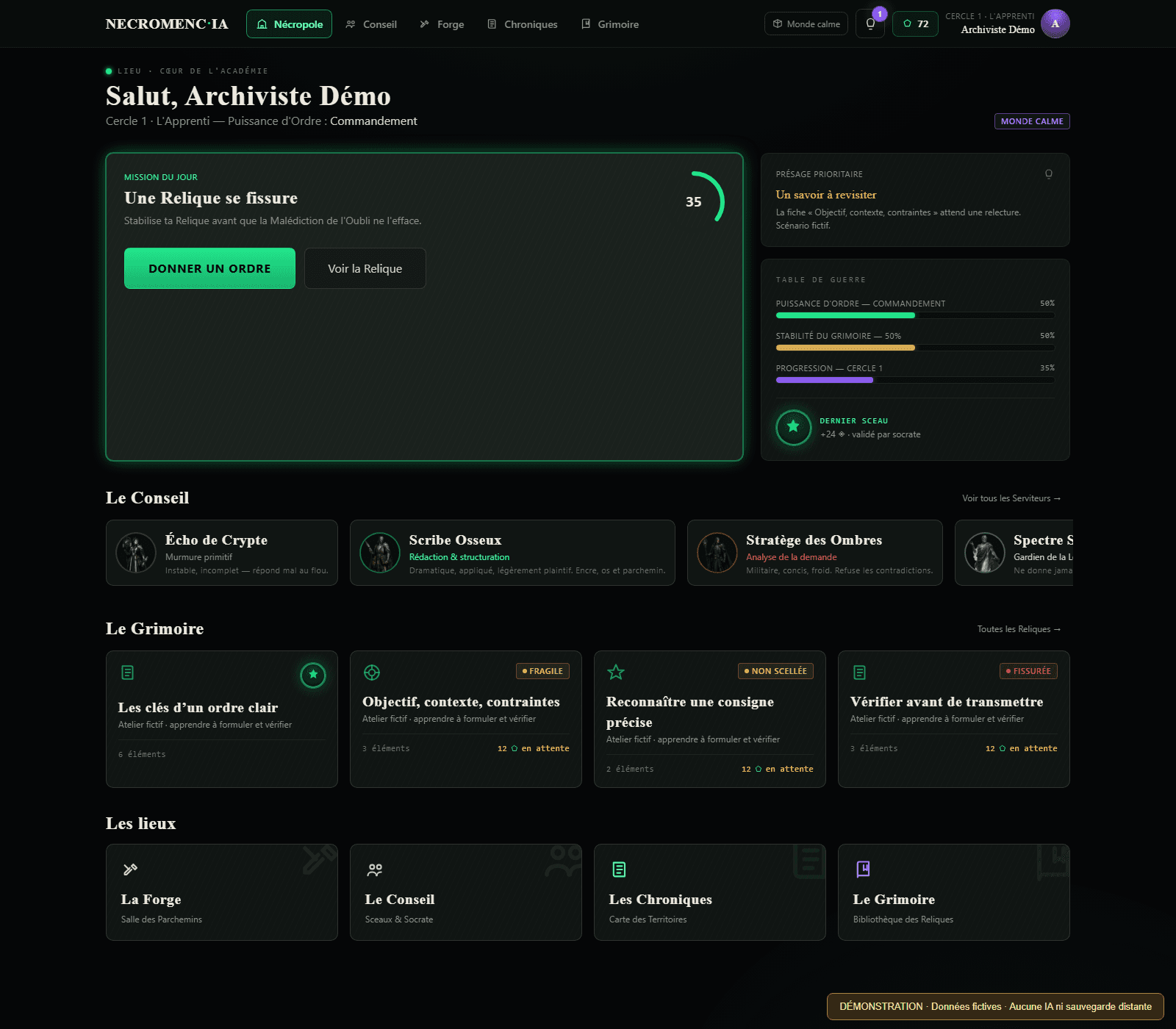
Task: Click Voir la Relique button
Action: 365,268
